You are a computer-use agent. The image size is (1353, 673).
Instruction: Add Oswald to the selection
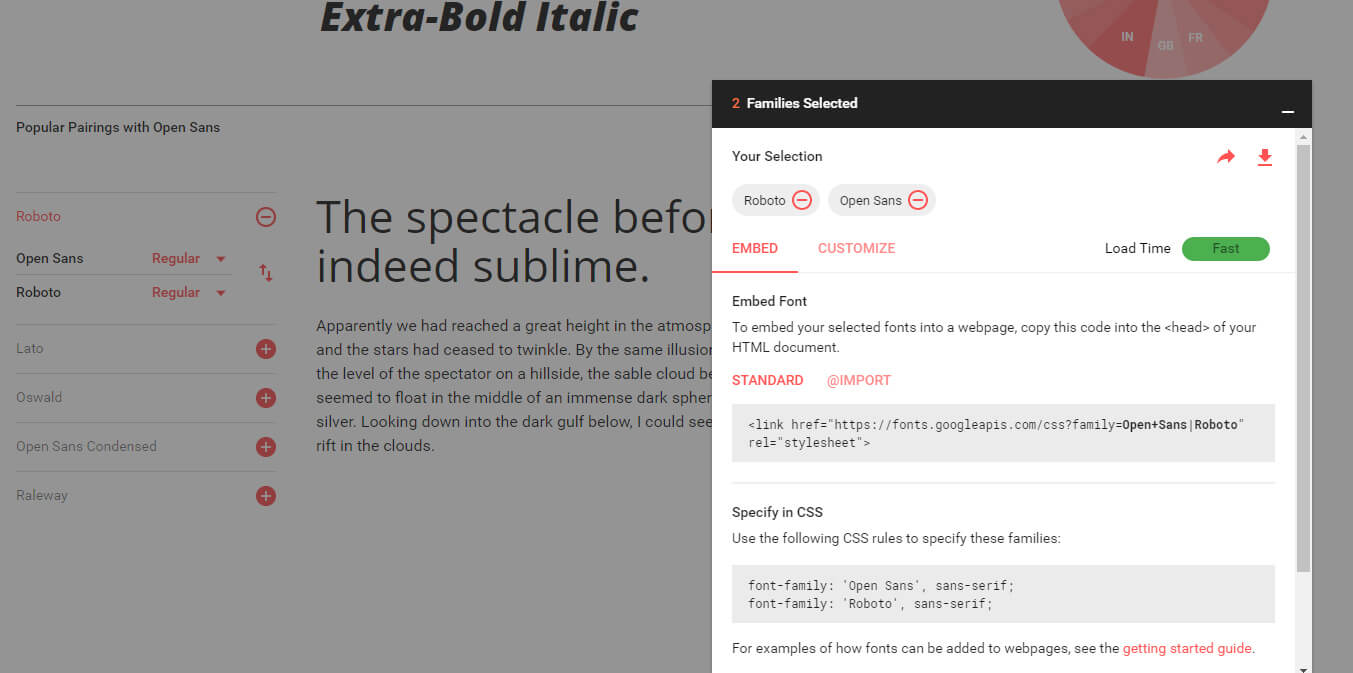(265, 398)
